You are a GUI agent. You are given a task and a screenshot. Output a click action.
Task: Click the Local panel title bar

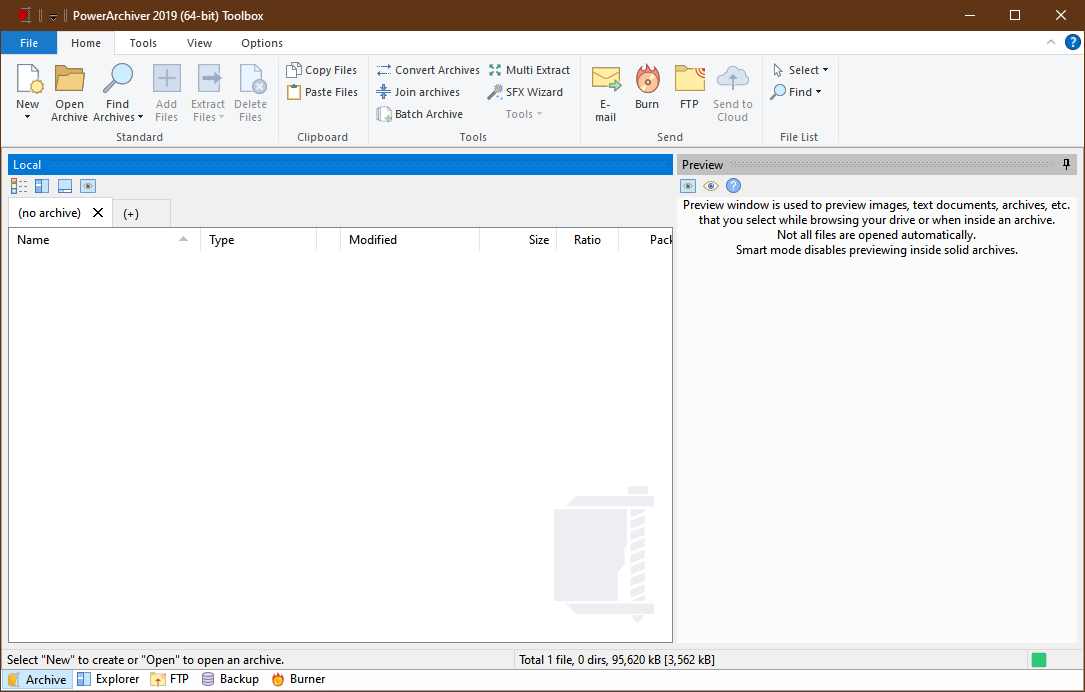[x=340, y=165]
